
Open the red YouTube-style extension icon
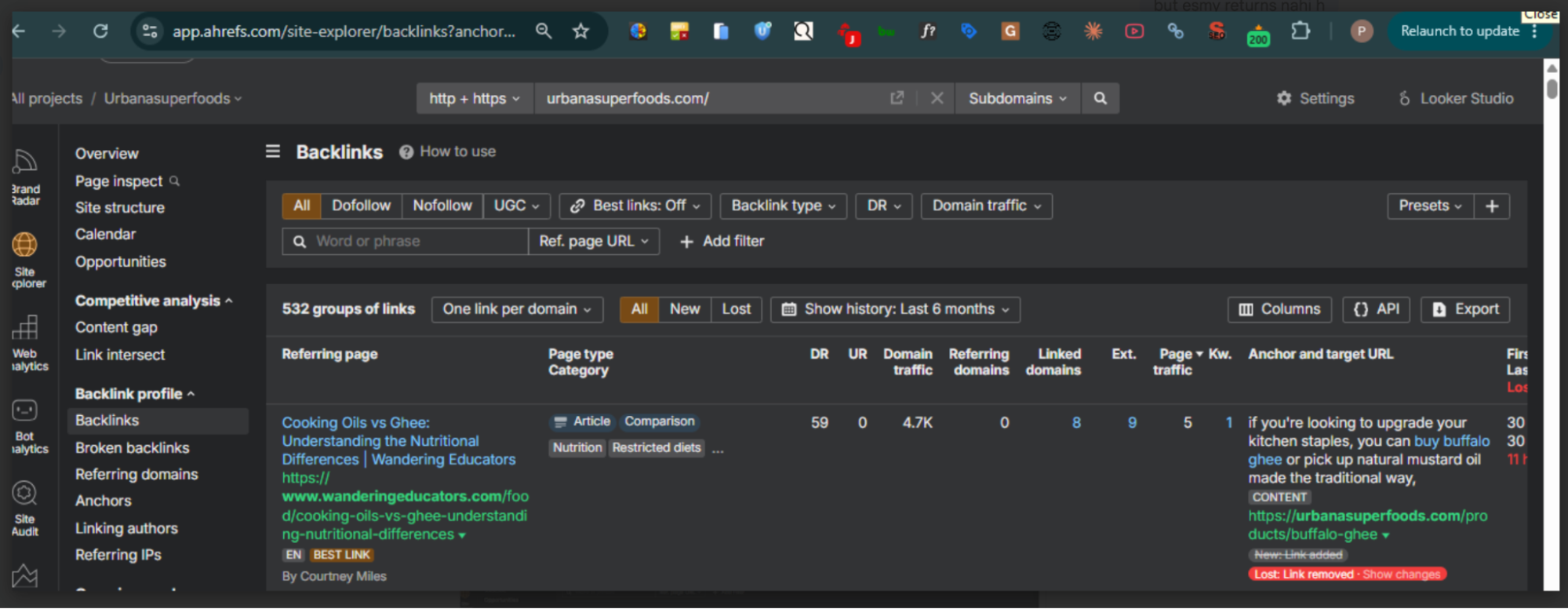pos(1134,31)
